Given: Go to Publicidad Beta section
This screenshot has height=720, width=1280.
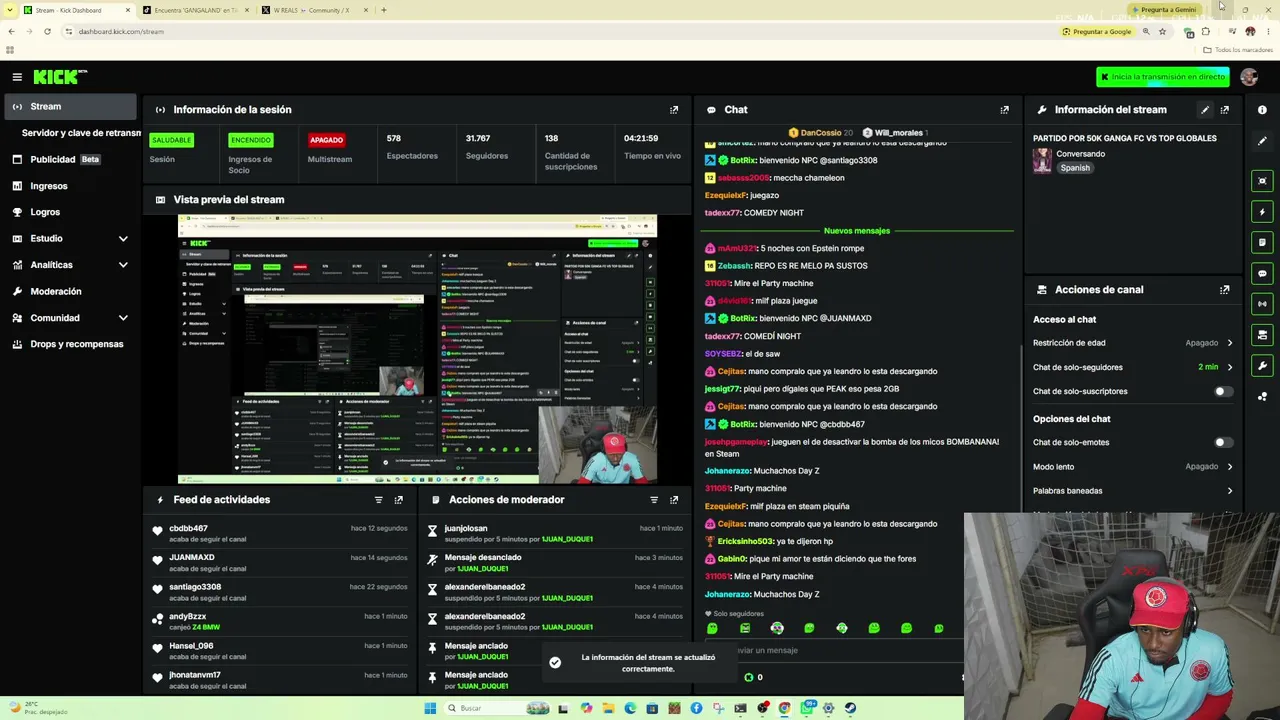Looking at the screenshot, I should 70,159.
